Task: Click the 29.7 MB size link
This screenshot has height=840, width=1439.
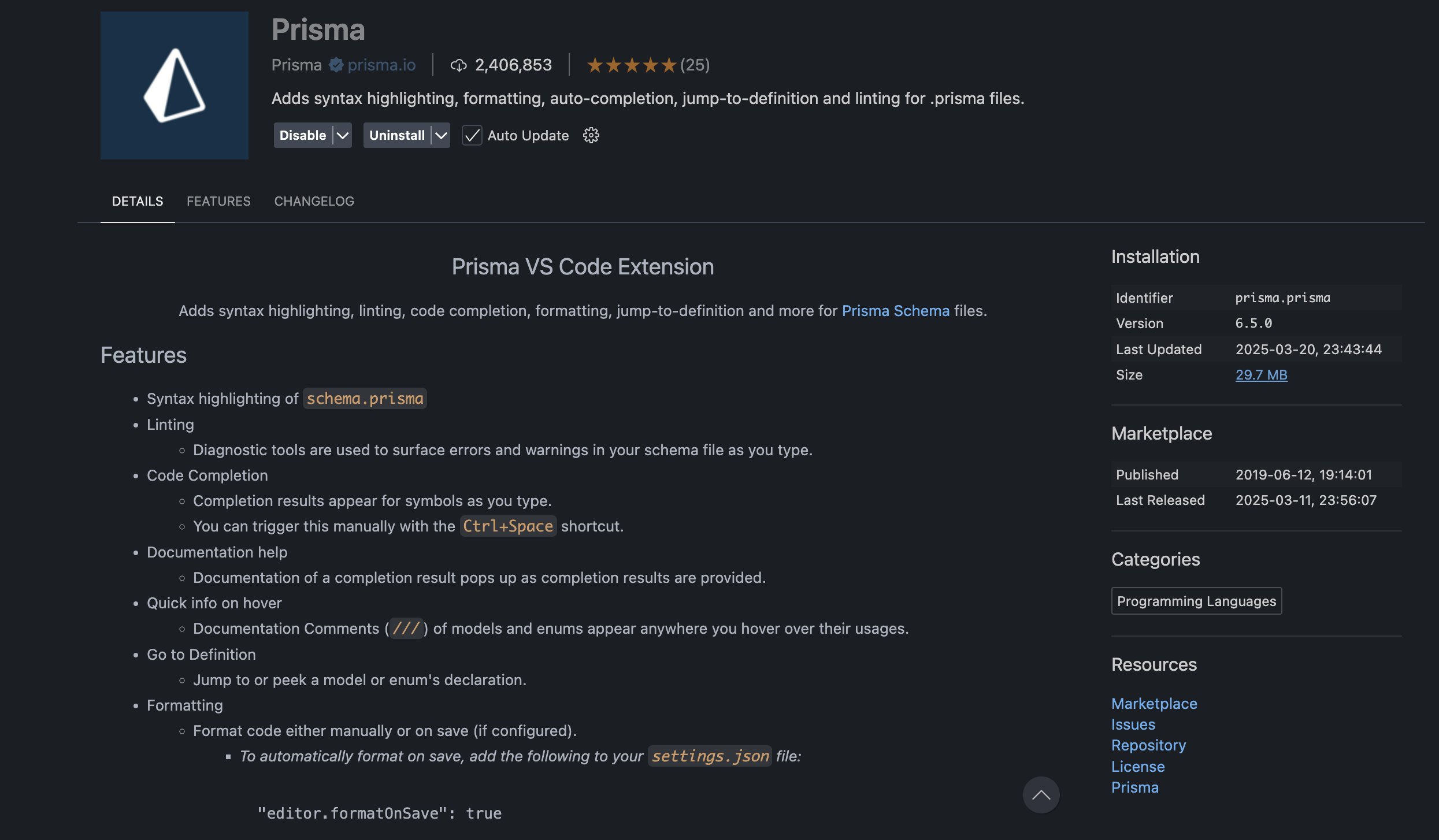Action: click(x=1261, y=375)
